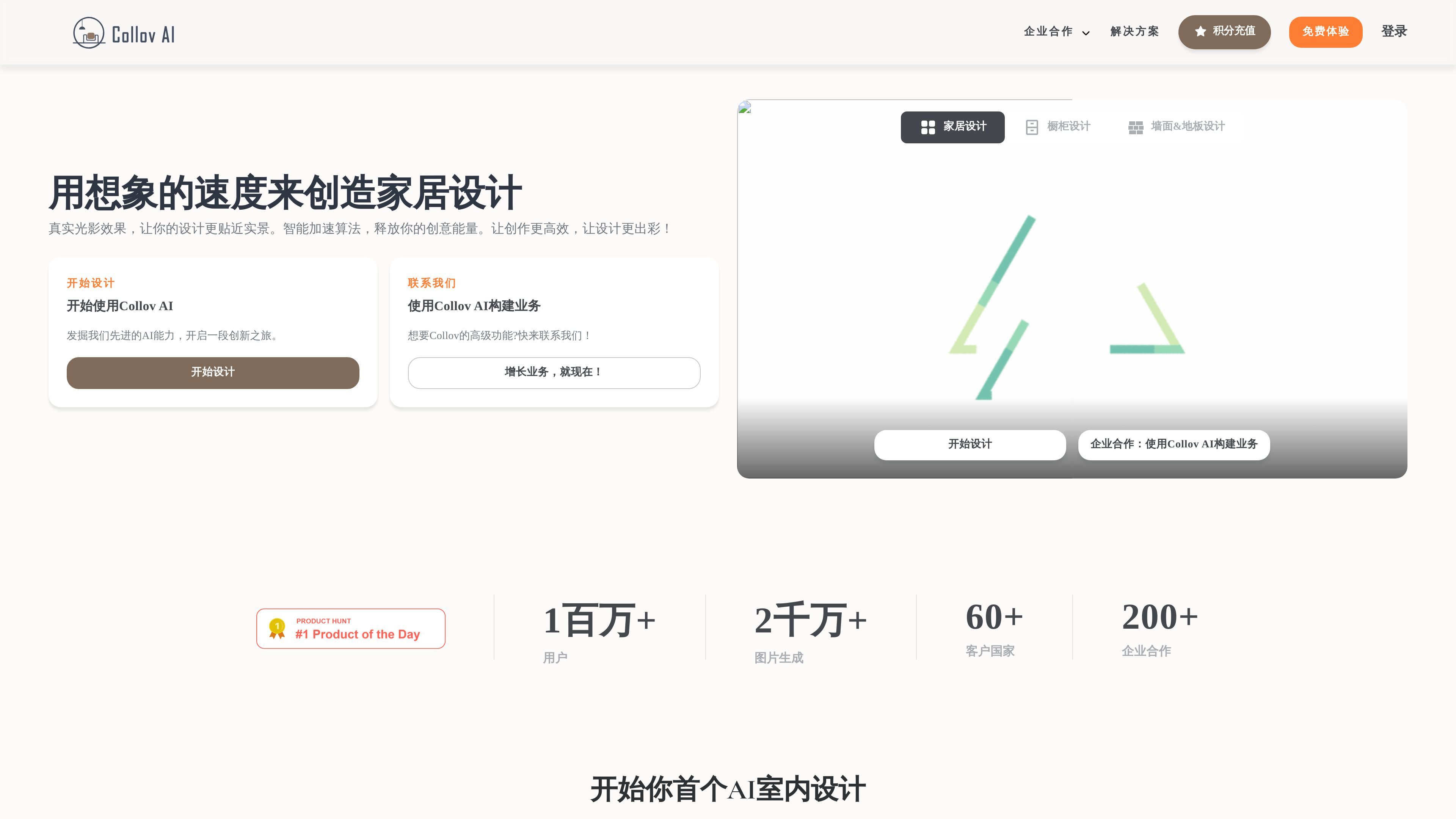
Task: Click the orange 免费体验 button
Action: coord(1326,31)
